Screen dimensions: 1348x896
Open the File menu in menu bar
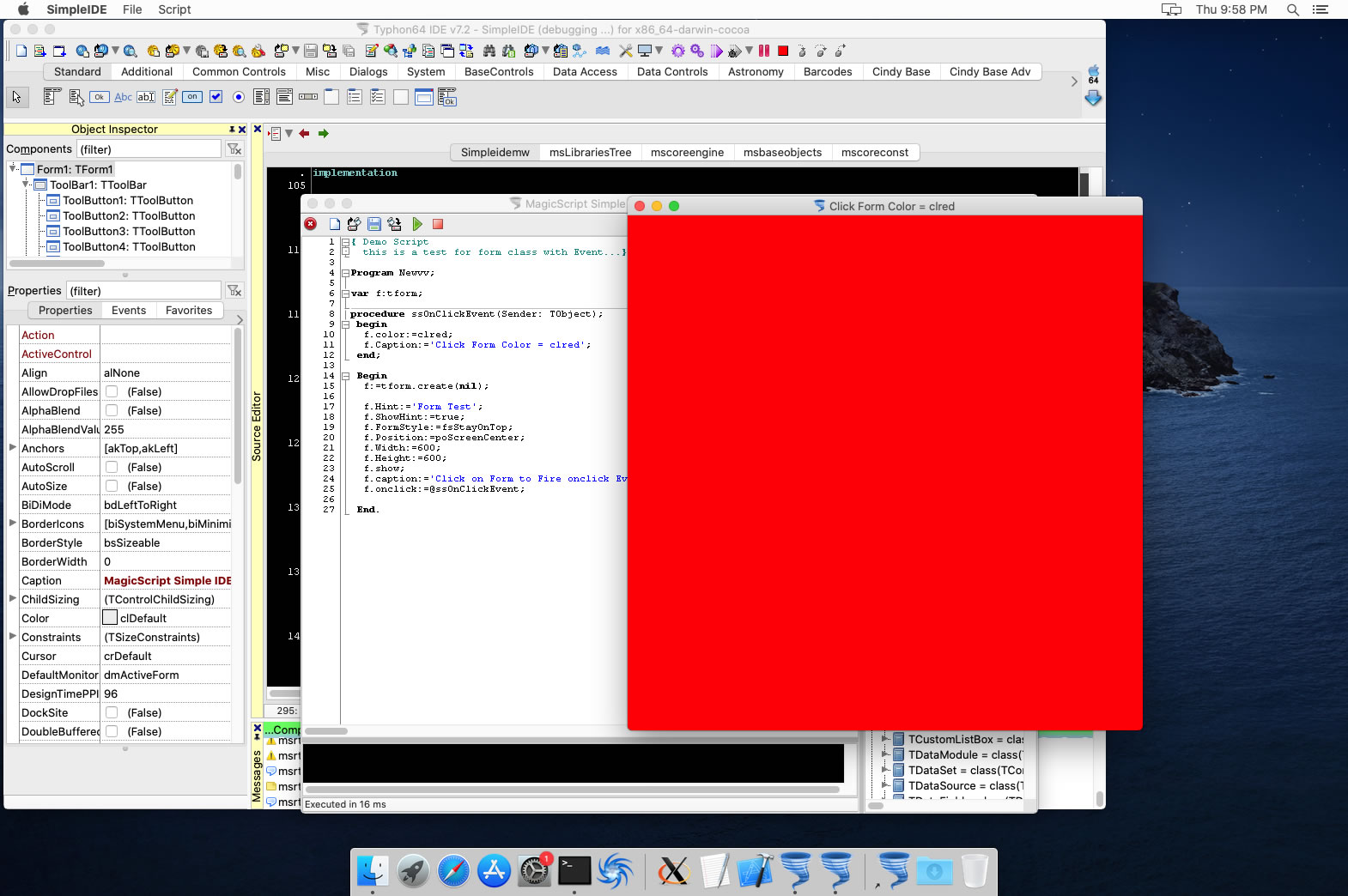pyautogui.click(x=132, y=9)
